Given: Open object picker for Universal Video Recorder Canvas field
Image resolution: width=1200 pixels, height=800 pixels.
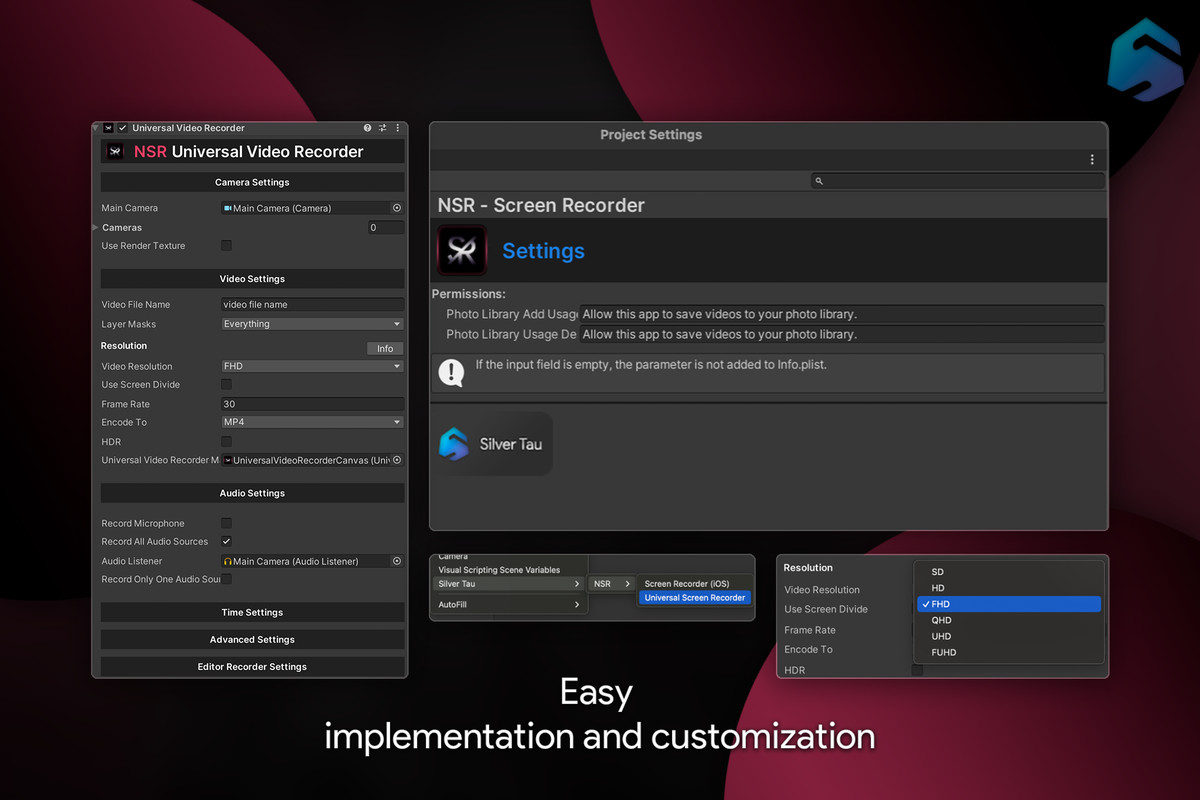Looking at the screenshot, I should (397, 460).
